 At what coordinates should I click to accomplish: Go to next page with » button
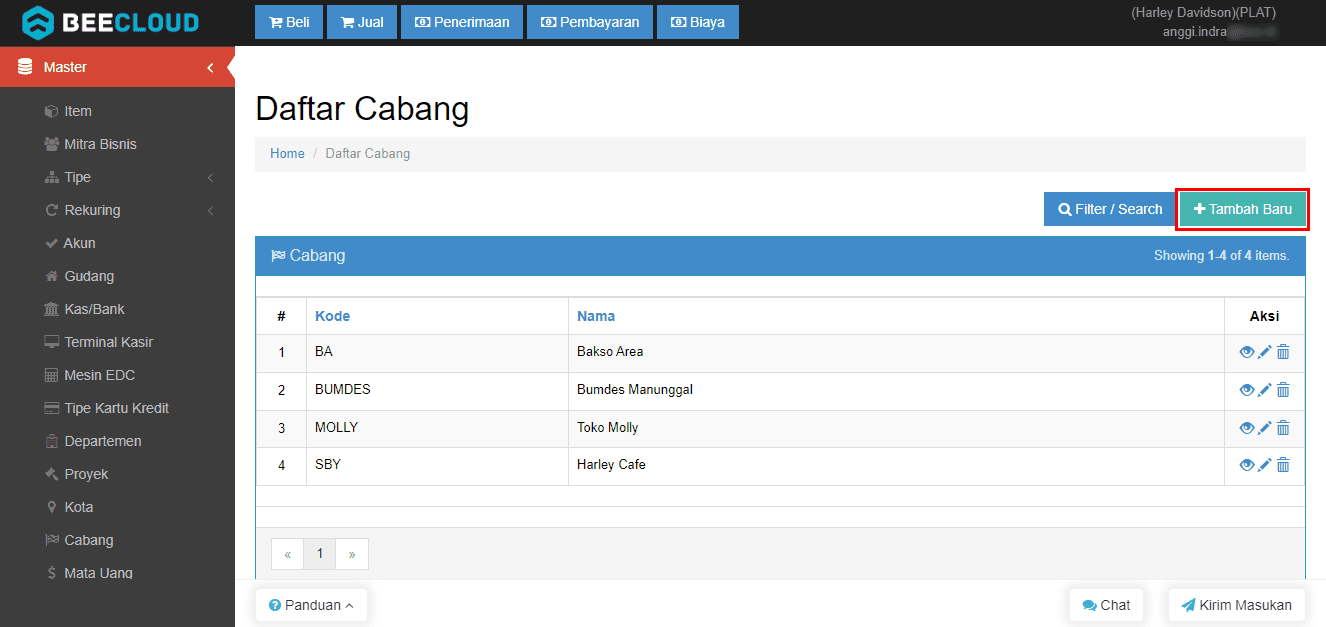click(x=352, y=554)
